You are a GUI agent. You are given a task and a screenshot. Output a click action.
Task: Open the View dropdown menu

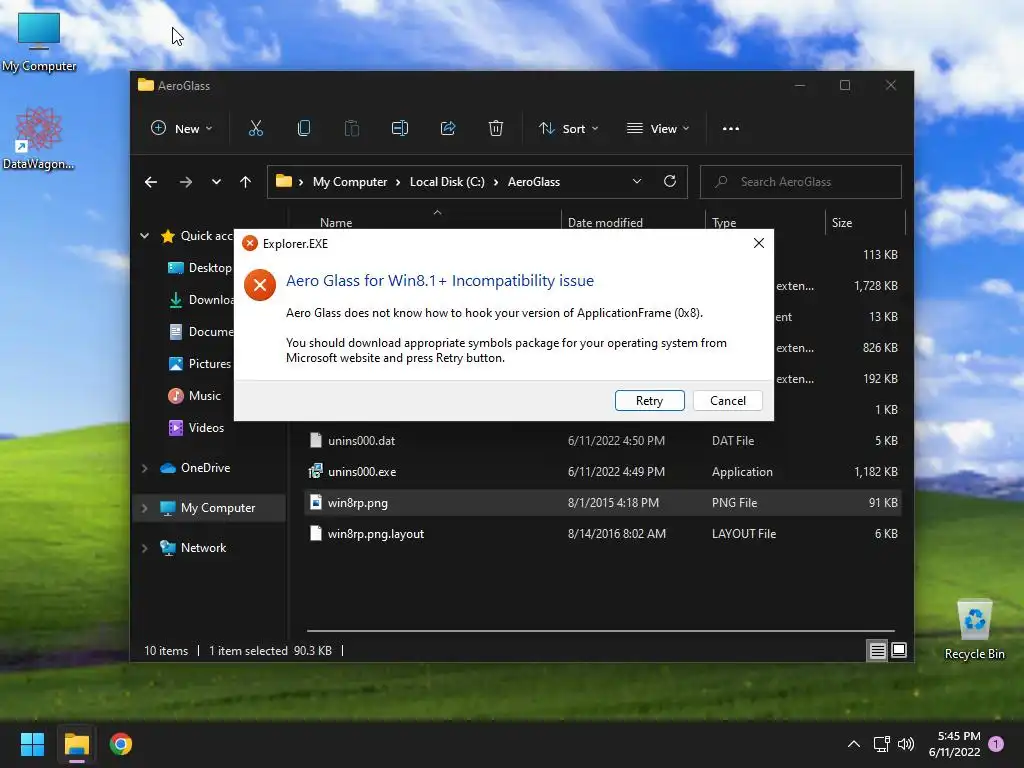658,129
